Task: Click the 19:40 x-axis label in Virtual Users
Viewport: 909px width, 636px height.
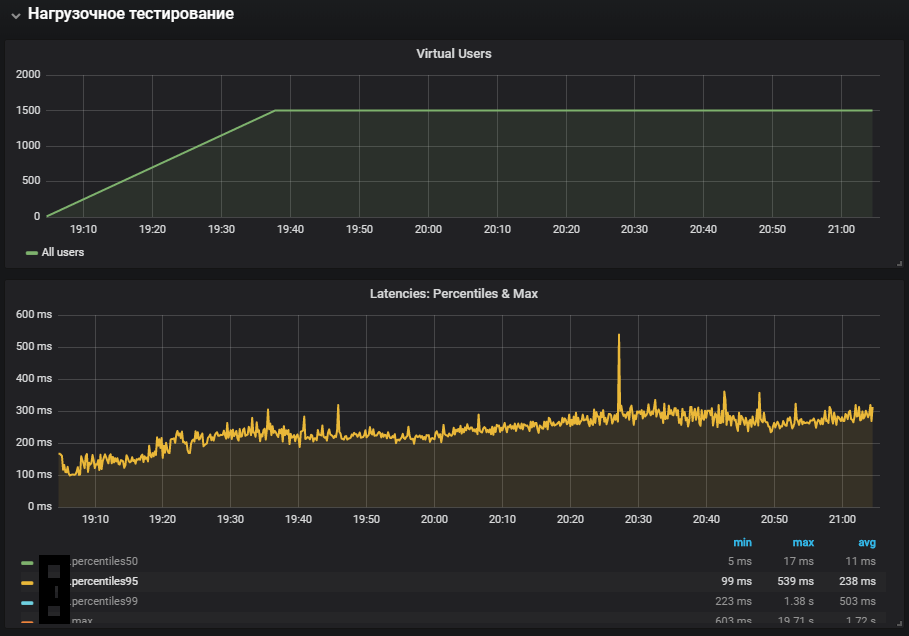Action: pyautogui.click(x=290, y=229)
